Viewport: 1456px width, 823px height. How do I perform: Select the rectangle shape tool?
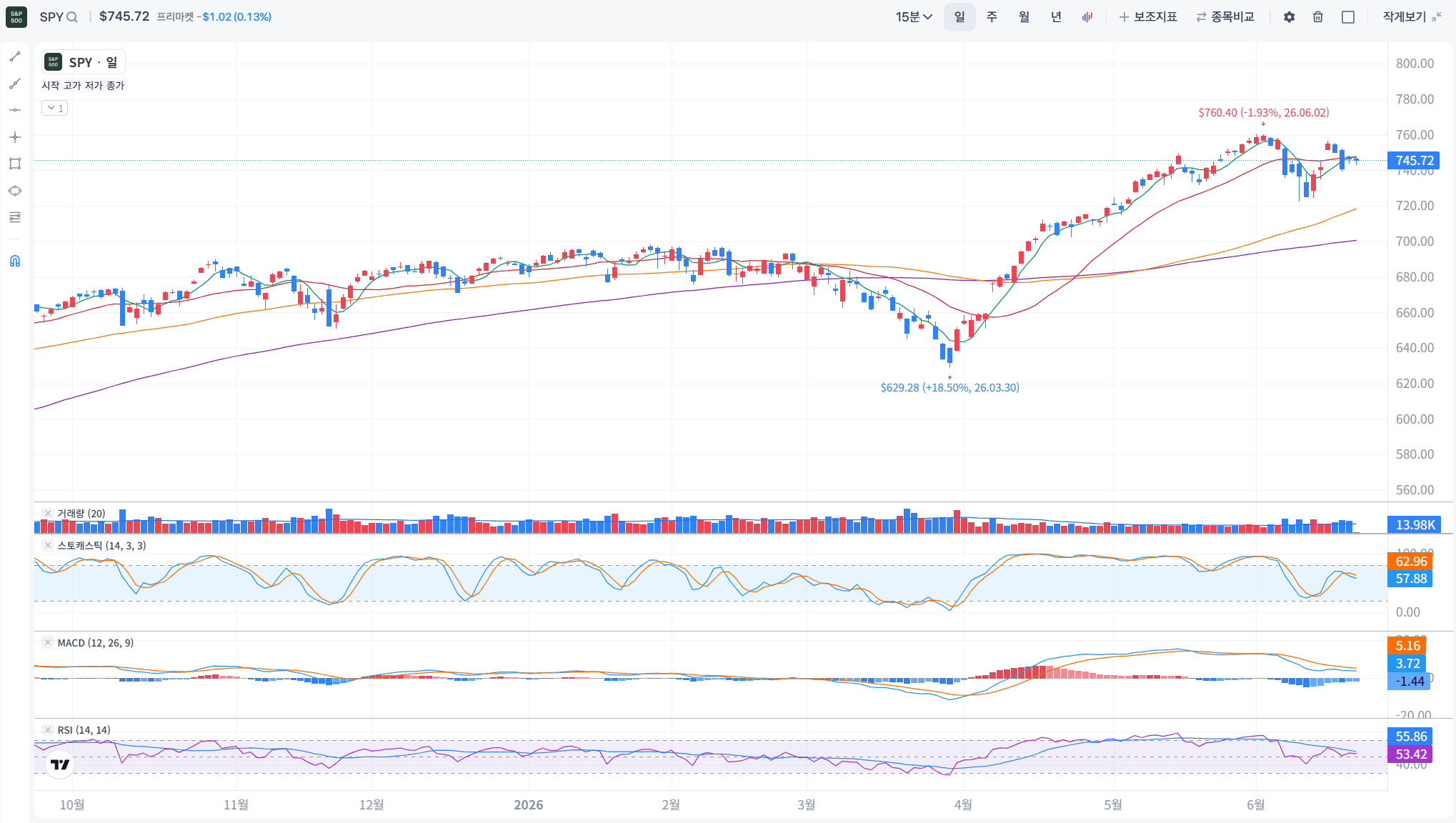point(15,164)
